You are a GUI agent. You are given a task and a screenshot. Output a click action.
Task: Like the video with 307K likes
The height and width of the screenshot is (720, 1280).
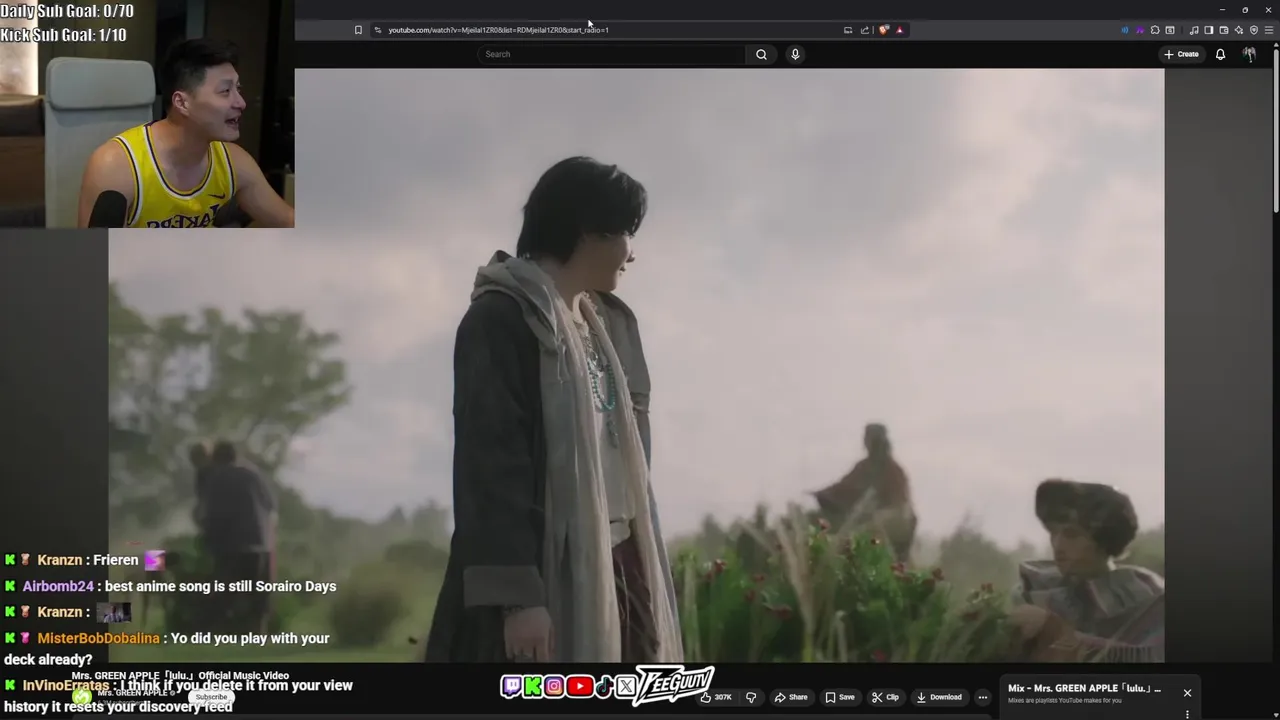[x=717, y=697]
